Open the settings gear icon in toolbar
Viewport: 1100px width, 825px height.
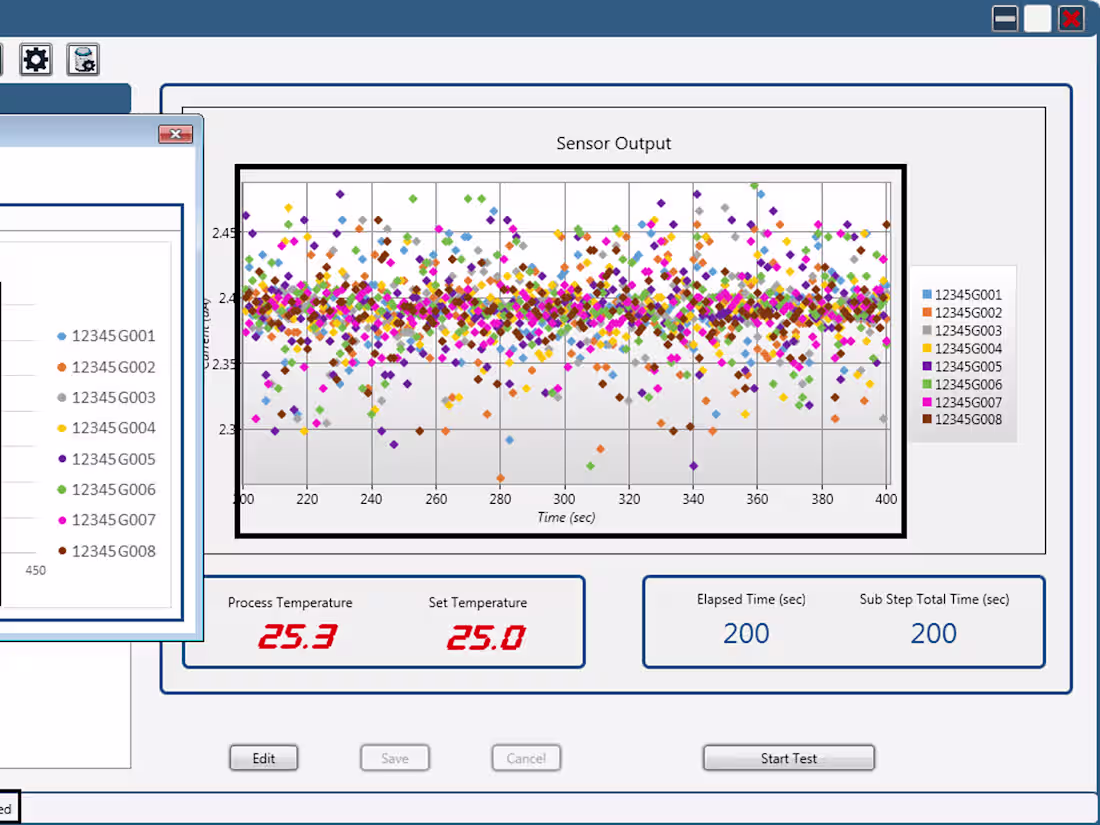(x=37, y=60)
